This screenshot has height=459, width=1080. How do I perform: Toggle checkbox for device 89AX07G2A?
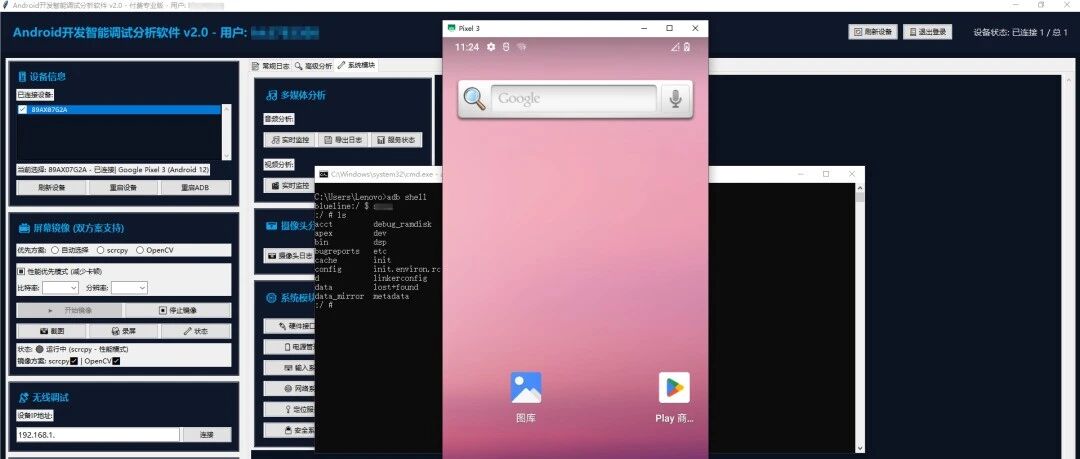(x=23, y=110)
